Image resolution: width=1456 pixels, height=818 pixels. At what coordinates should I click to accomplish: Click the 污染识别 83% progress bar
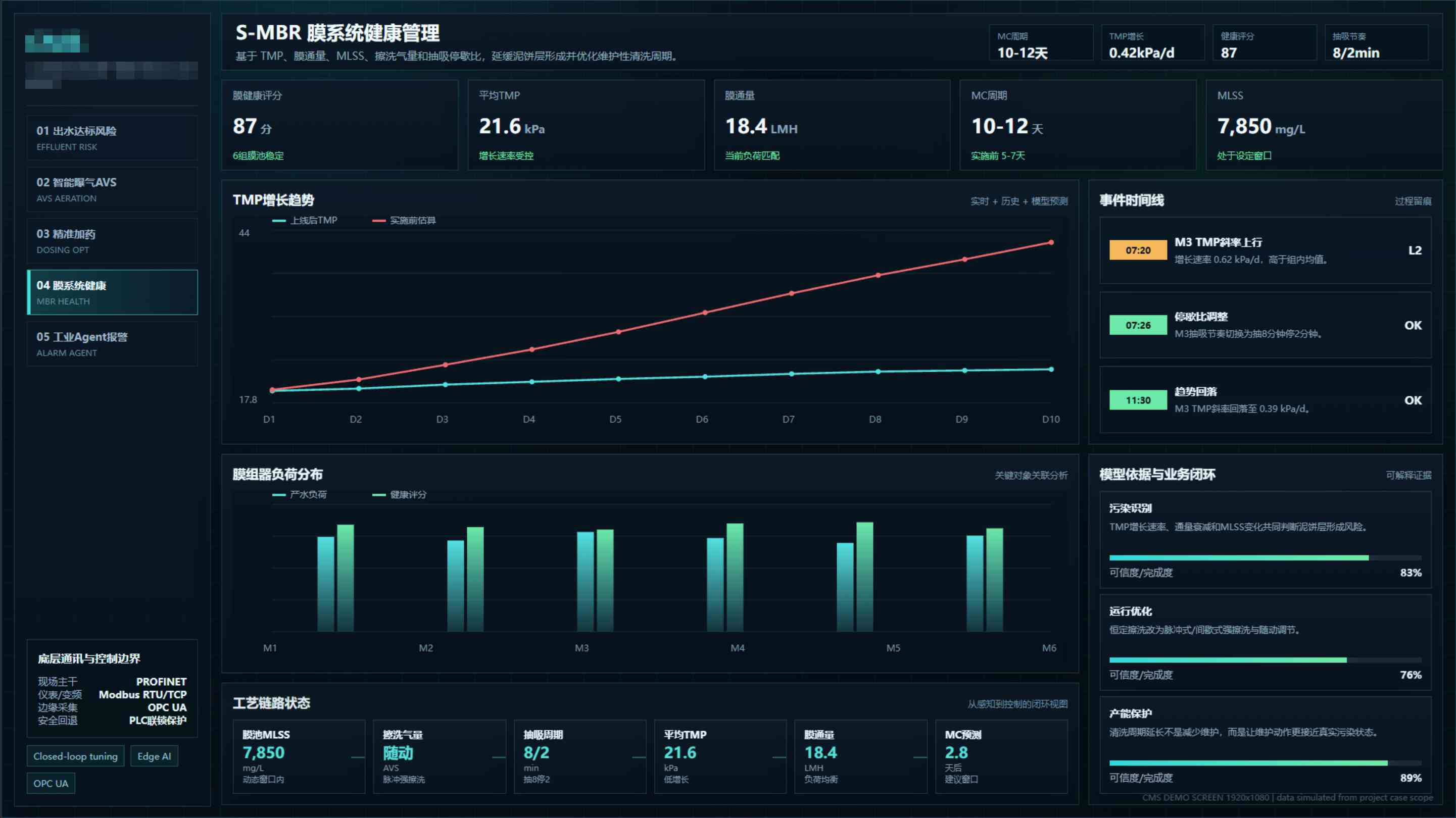click(1265, 557)
